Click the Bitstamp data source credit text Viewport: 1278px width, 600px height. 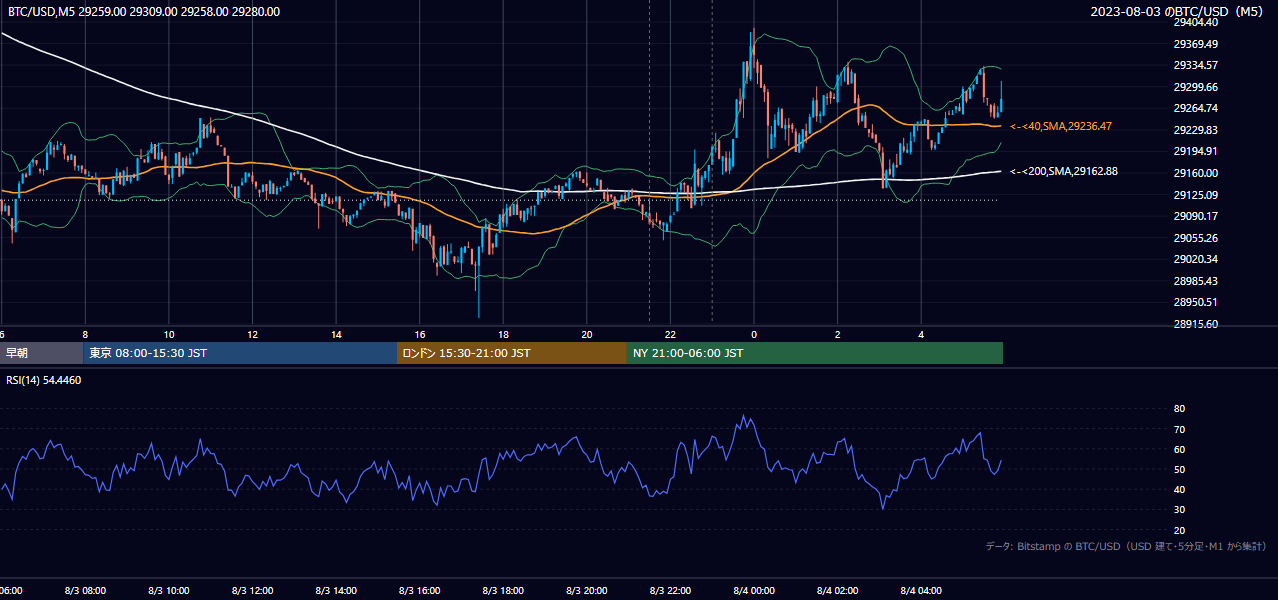tap(1126, 546)
